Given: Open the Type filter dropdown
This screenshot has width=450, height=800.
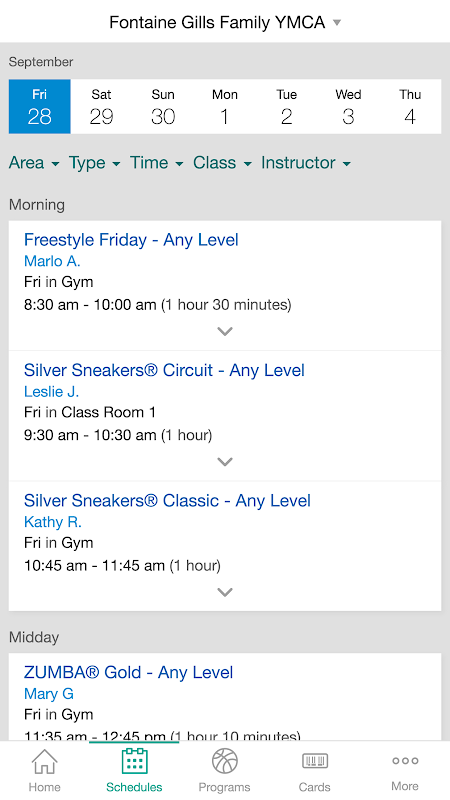Looking at the screenshot, I should click(94, 163).
